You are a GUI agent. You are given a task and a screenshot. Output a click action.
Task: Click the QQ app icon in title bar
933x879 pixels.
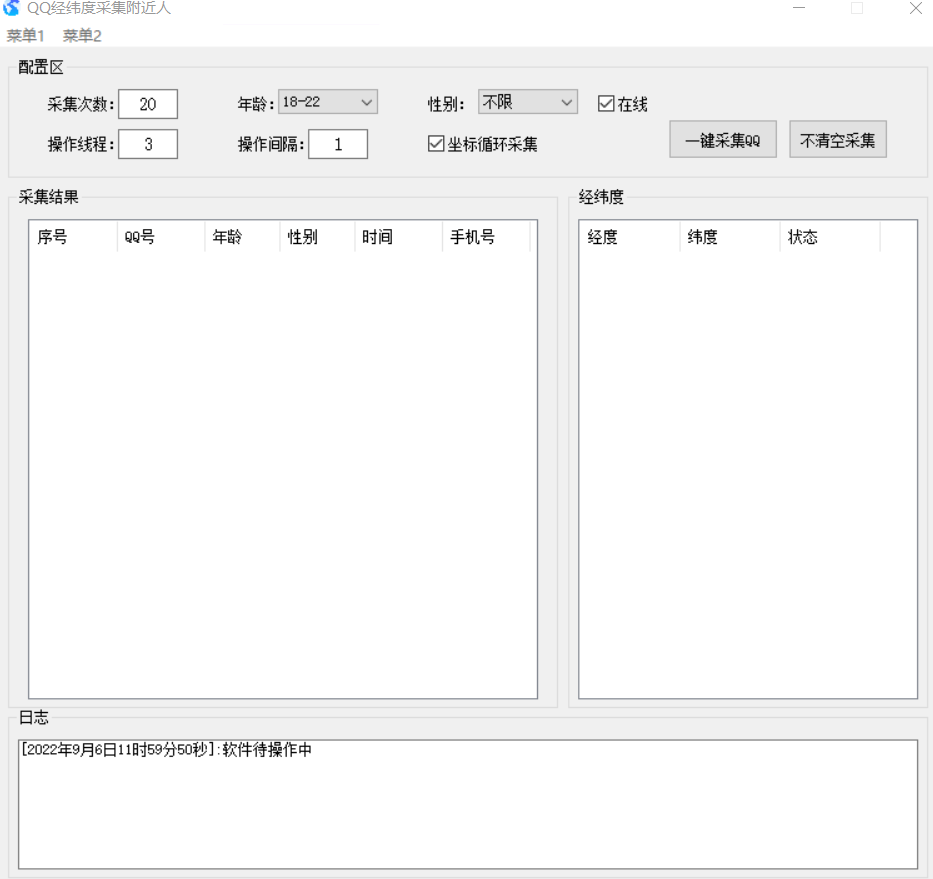(11, 8)
